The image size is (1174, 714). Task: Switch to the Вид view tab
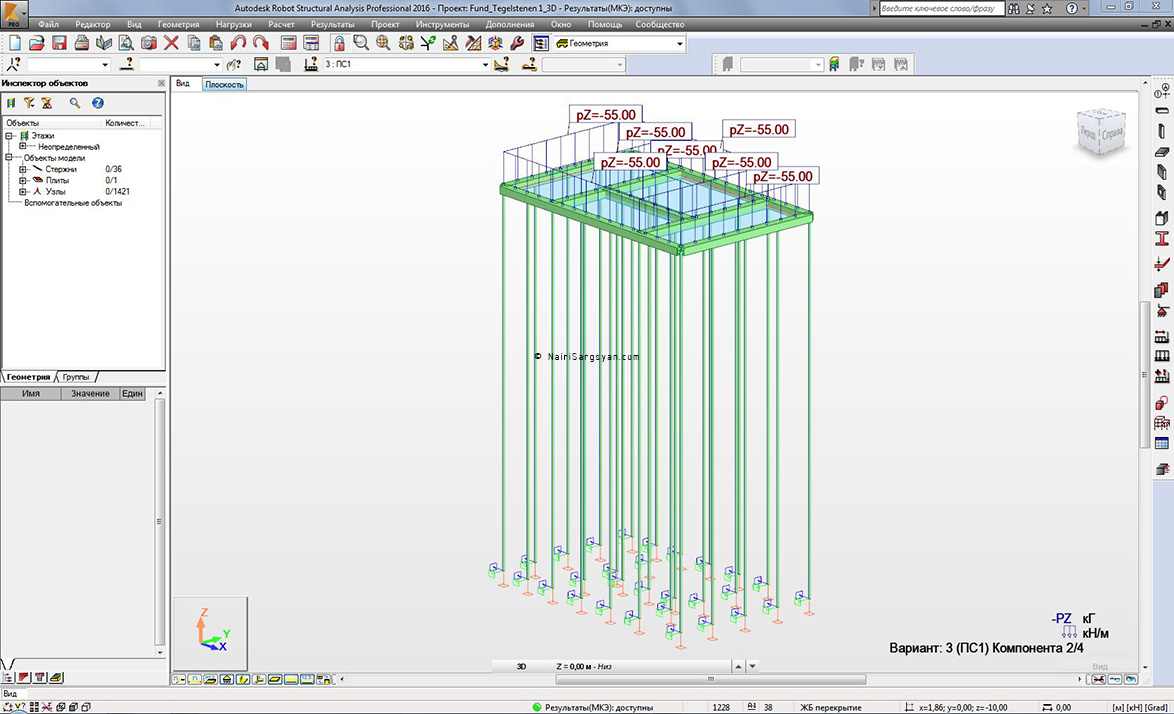pyautogui.click(x=183, y=84)
